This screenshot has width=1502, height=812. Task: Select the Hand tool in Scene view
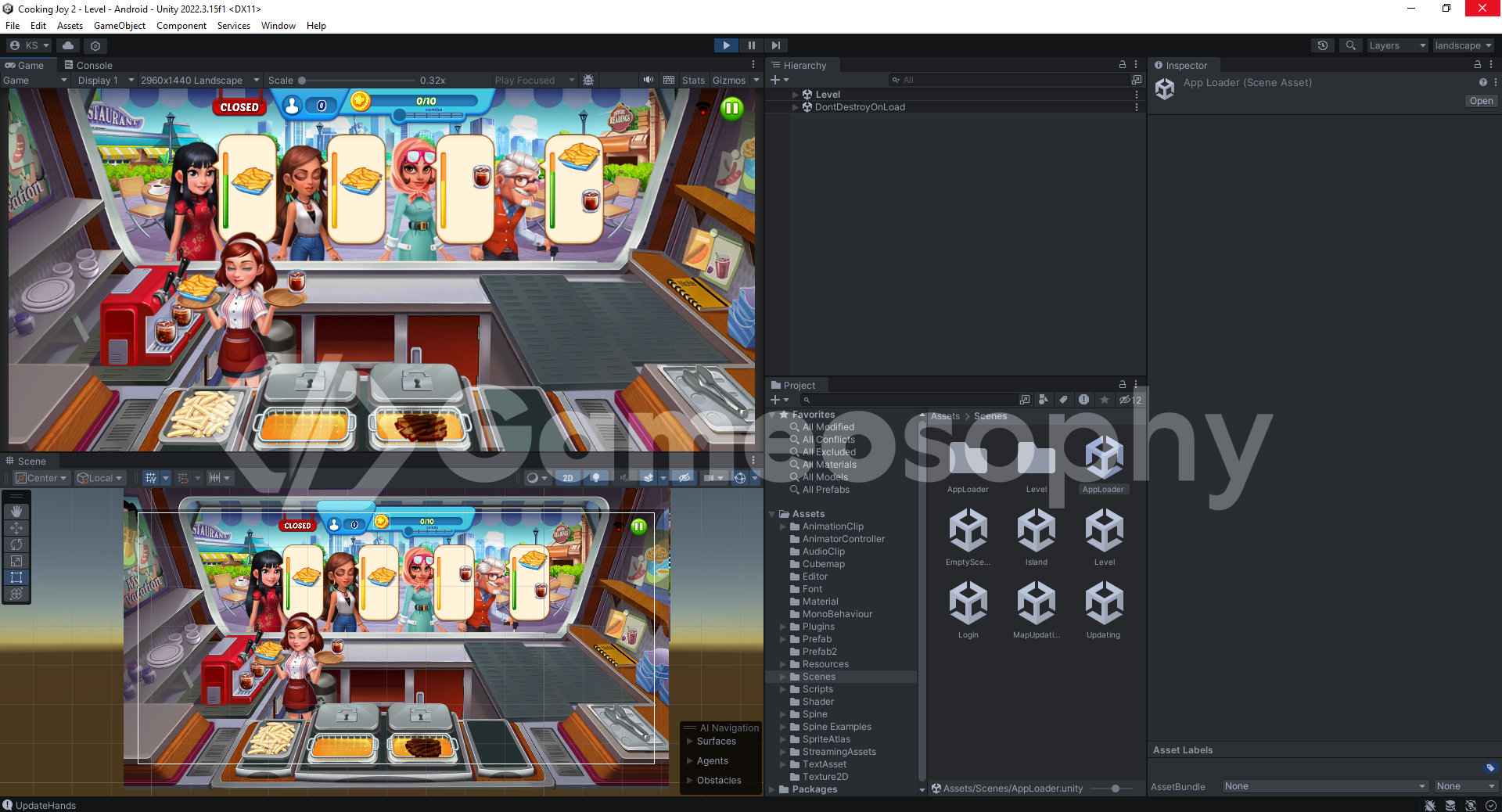pyautogui.click(x=16, y=511)
